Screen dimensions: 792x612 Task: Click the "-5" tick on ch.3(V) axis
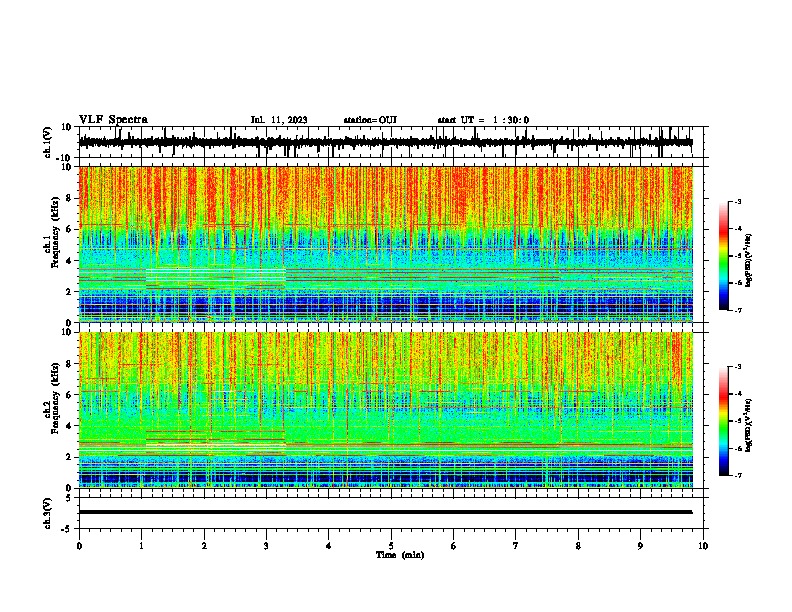click(x=68, y=528)
